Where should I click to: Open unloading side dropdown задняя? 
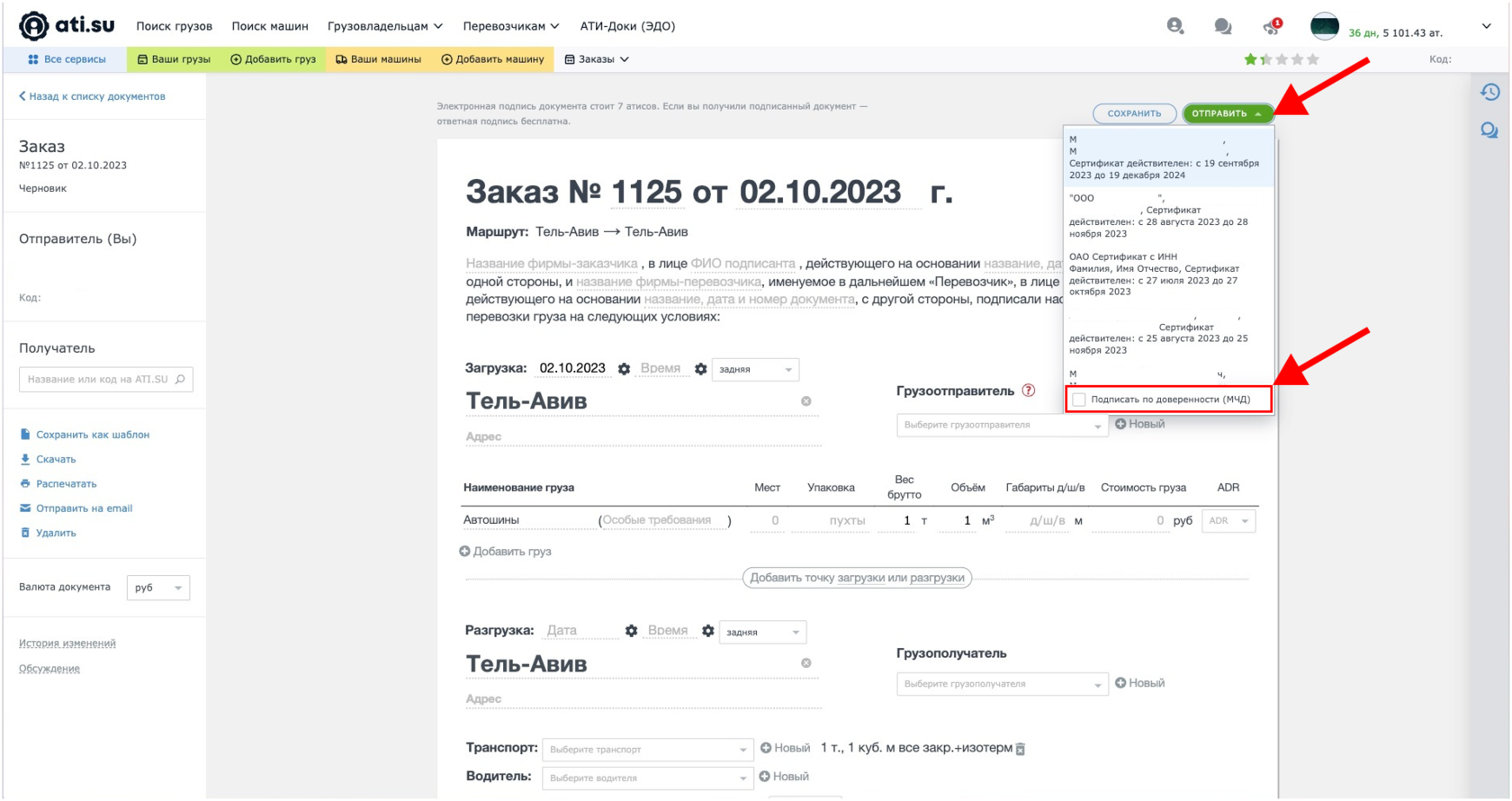point(762,632)
